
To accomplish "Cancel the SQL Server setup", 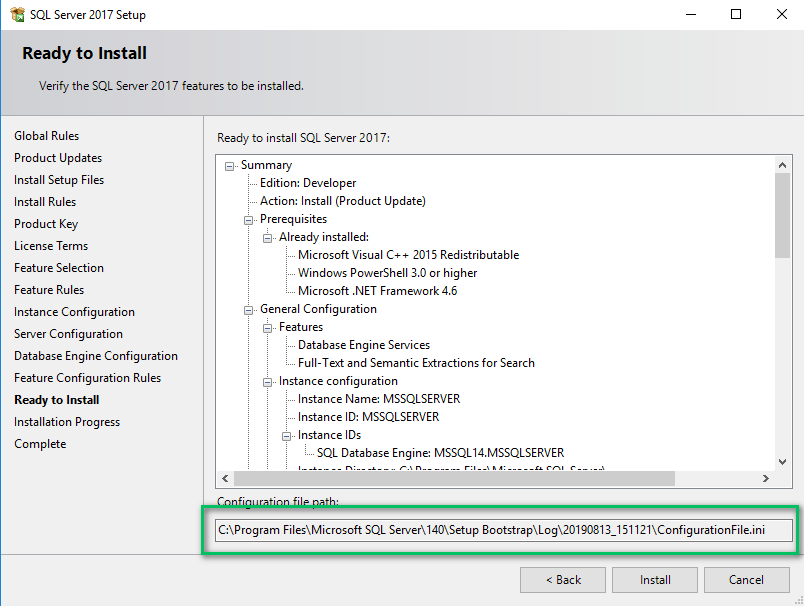I will click(x=746, y=580).
